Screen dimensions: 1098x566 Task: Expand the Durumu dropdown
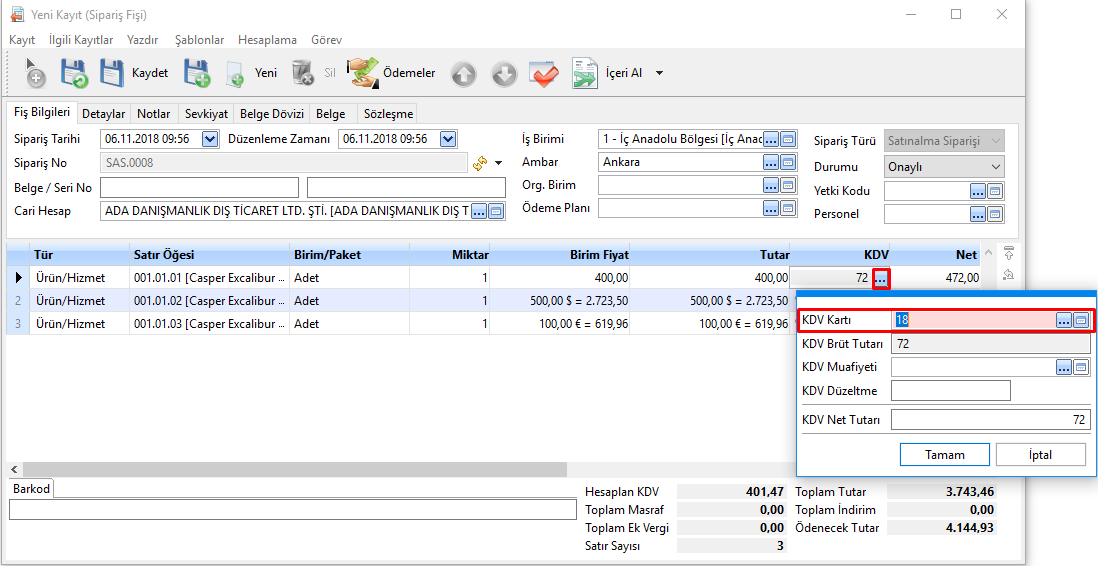[x=995, y=167]
